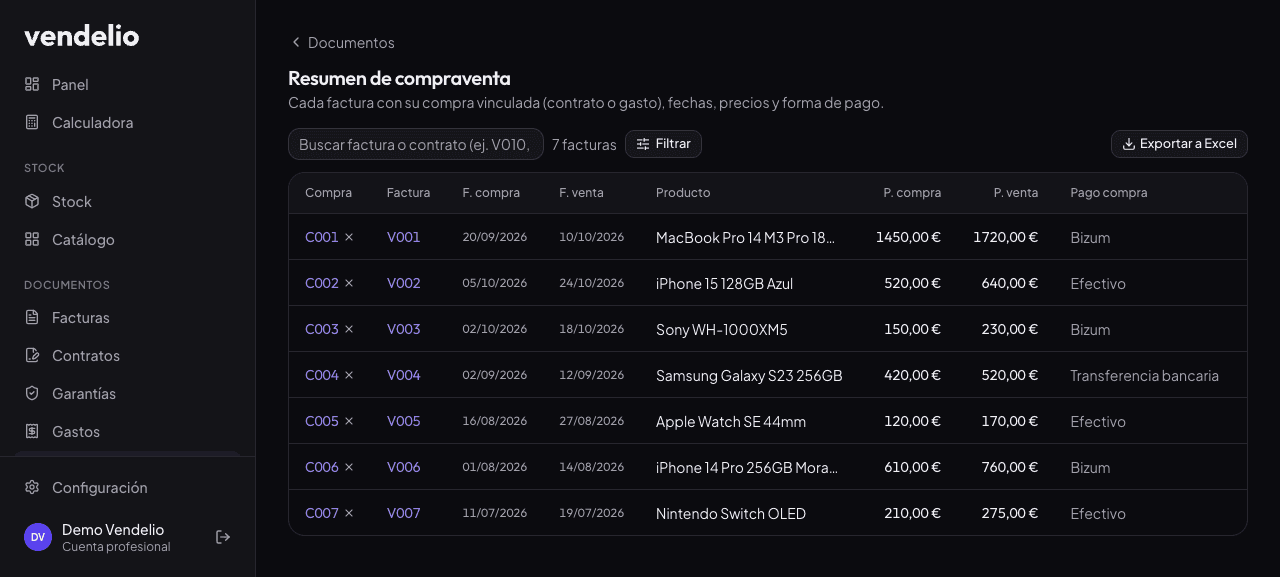Click the Transferencia bancaria payment cell
The width and height of the screenshot is (1280, 577).
click(x=1145, y=376)
